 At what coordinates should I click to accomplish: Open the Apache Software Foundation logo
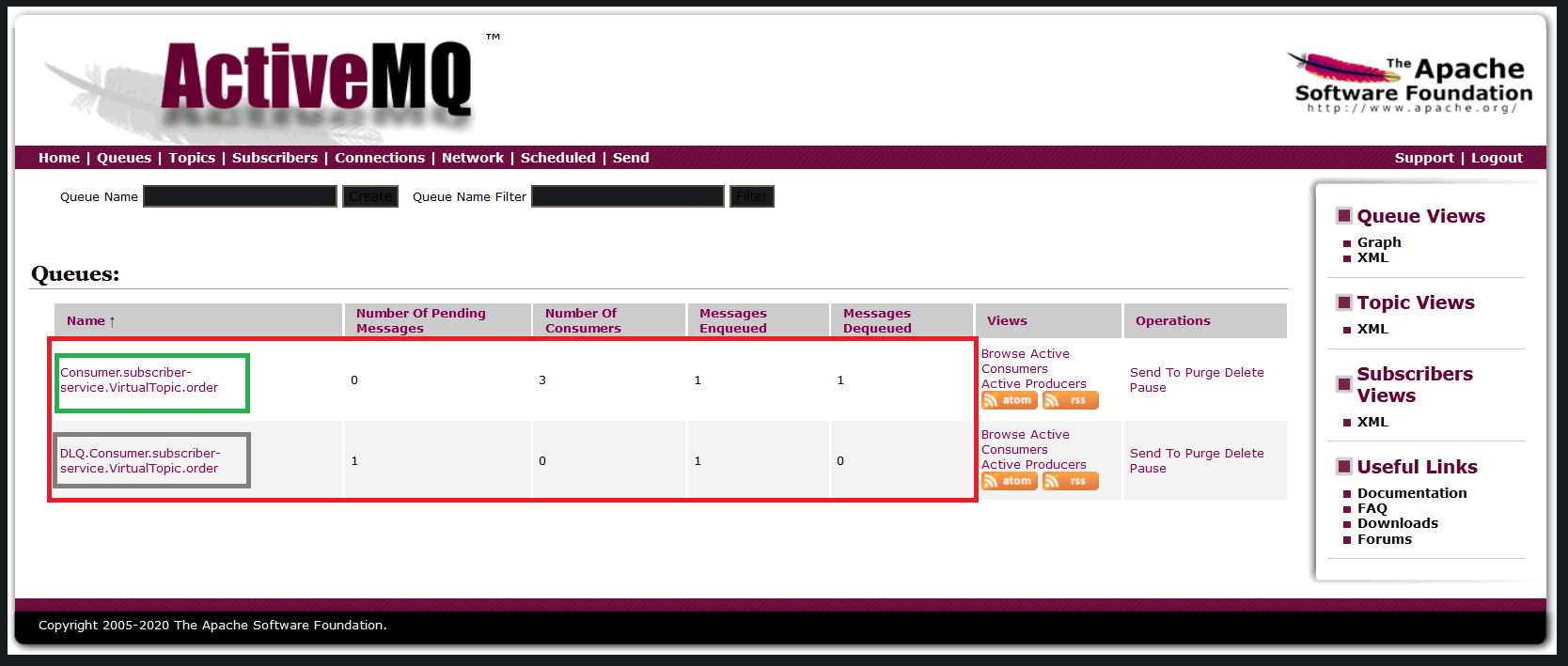(x=1409, y=83)
